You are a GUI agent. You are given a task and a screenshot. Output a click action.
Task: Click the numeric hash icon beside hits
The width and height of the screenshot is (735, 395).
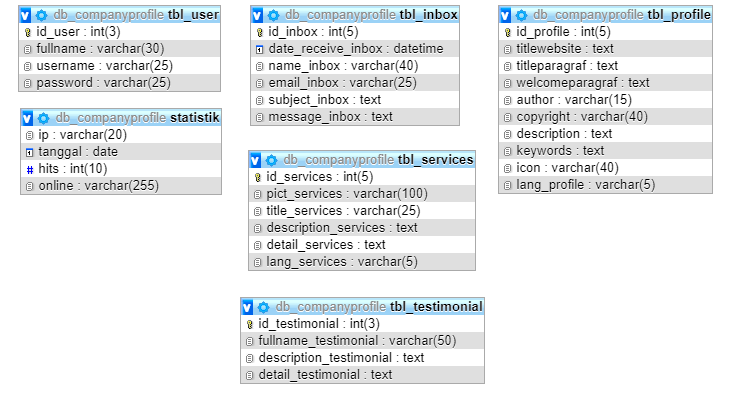tap(30, 170)
